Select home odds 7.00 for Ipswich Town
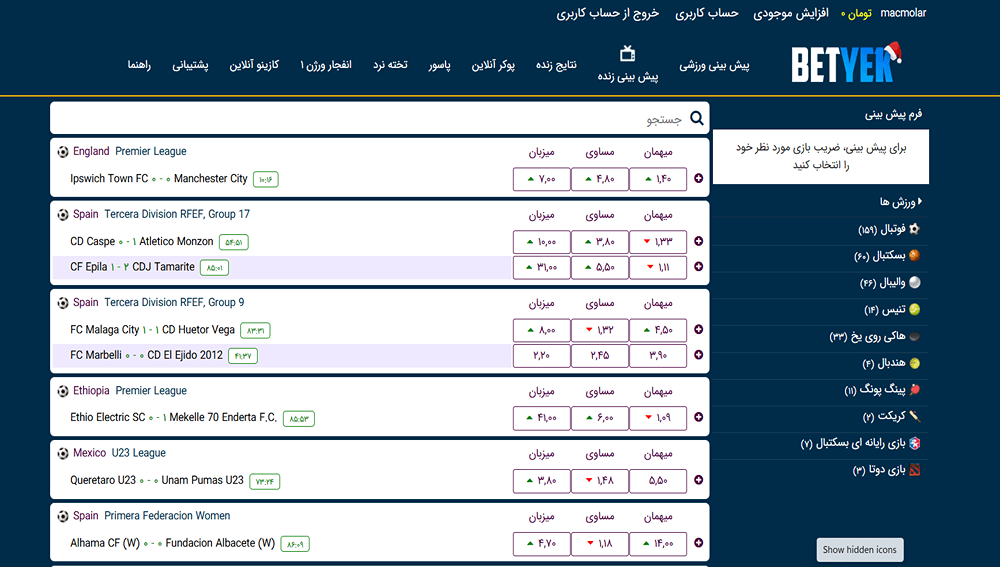 (541, 179)
